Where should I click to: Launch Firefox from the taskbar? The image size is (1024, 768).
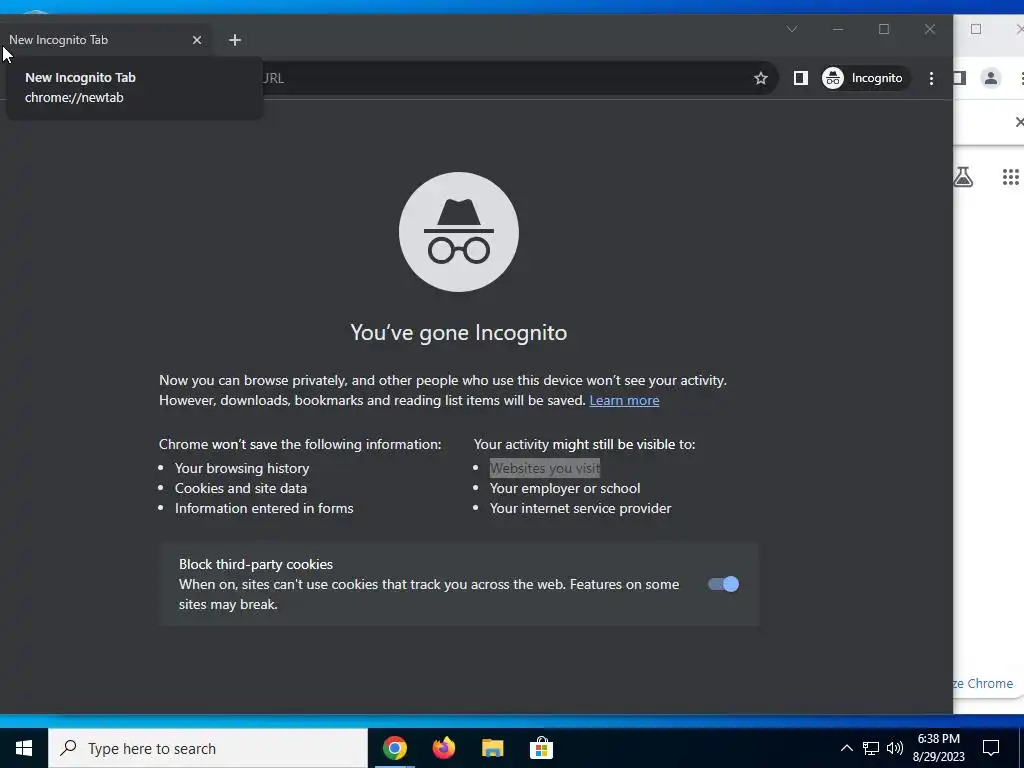click(x=443, y=748)
